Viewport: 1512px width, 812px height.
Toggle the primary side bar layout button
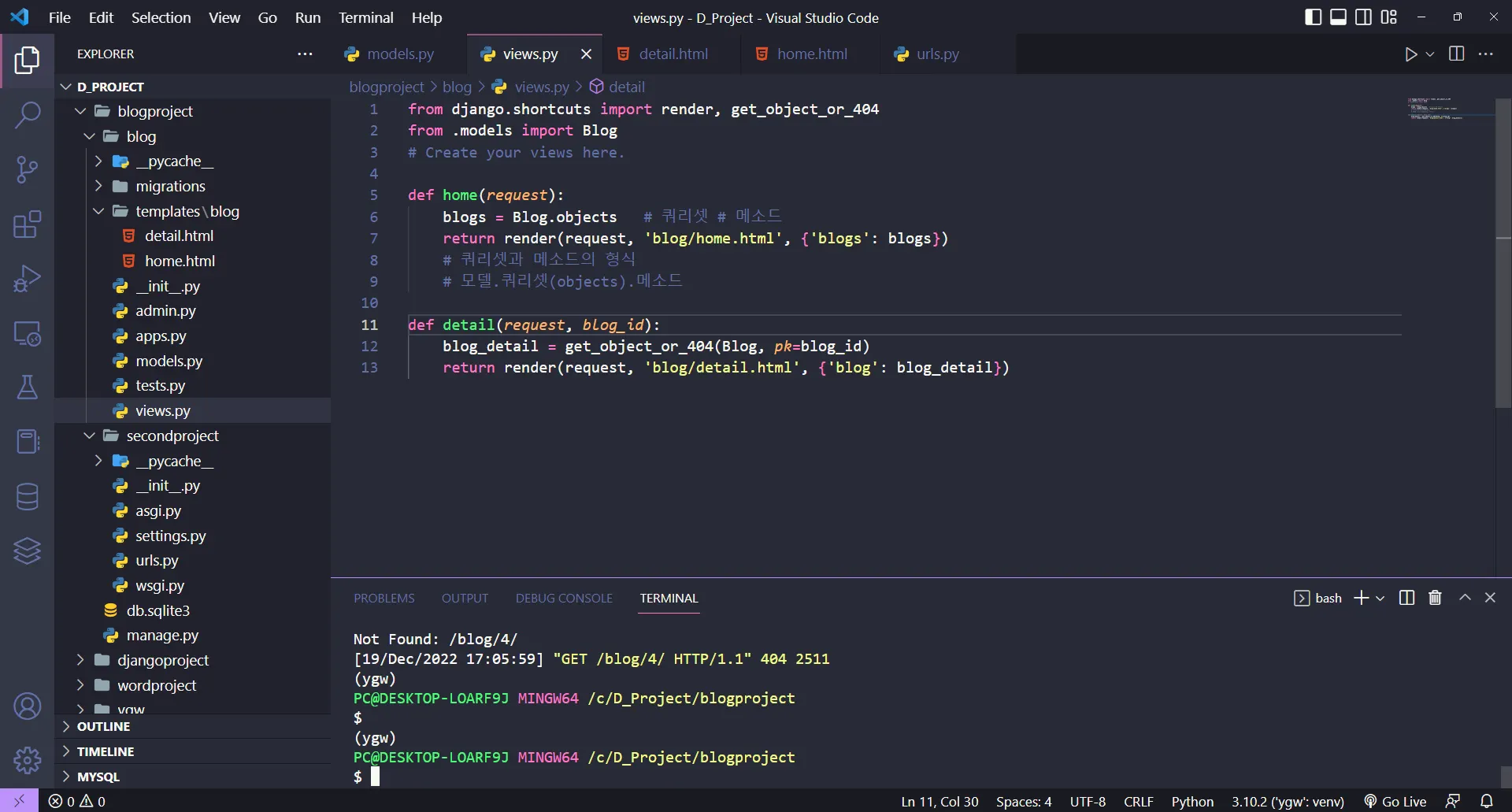1313,17
